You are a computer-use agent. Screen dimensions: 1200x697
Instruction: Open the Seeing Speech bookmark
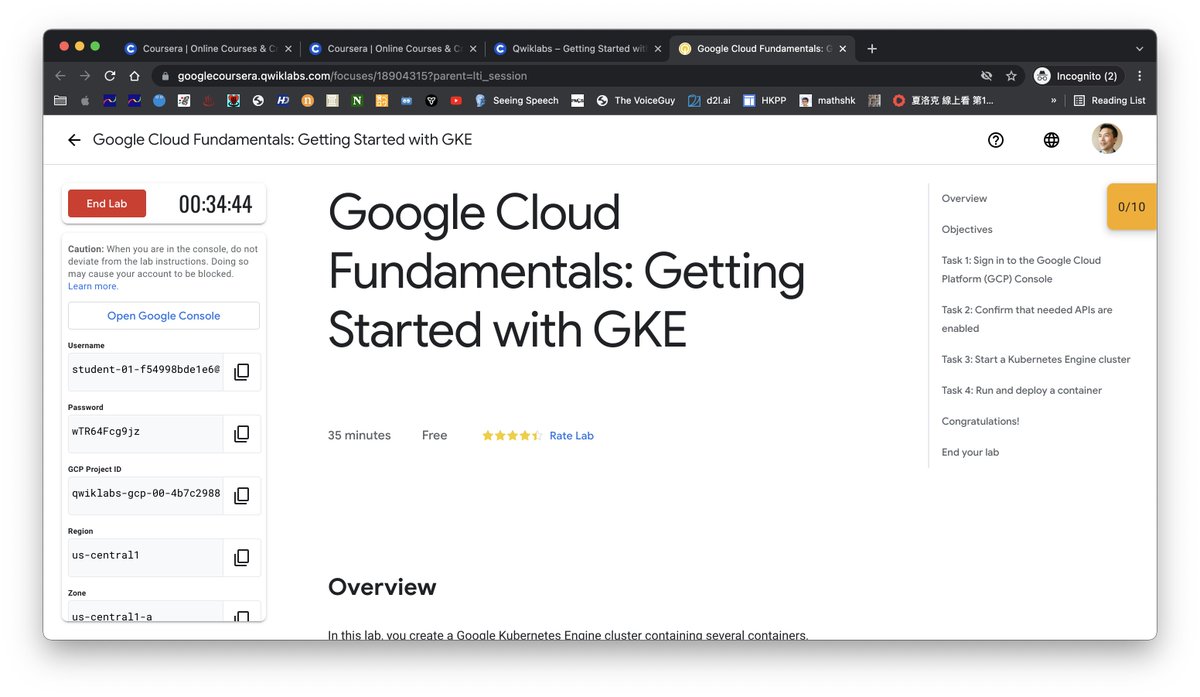click(516, 100)
